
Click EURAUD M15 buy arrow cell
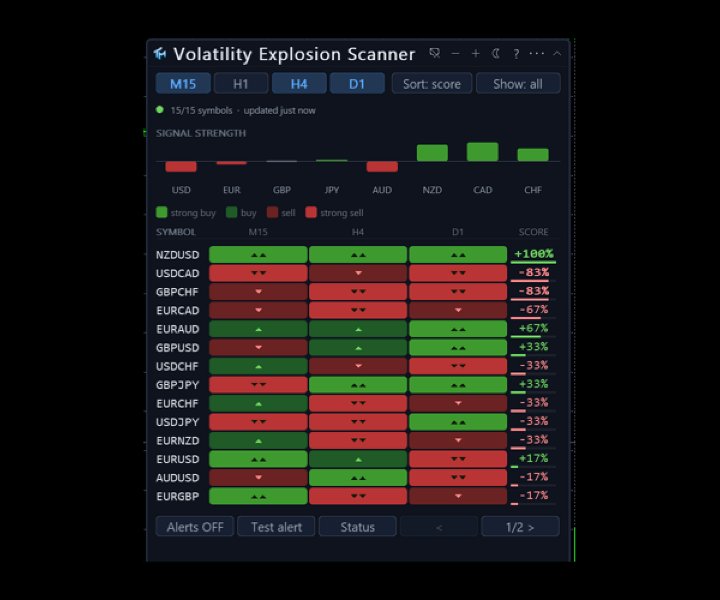pyautogui.click(x=258, y=329)
